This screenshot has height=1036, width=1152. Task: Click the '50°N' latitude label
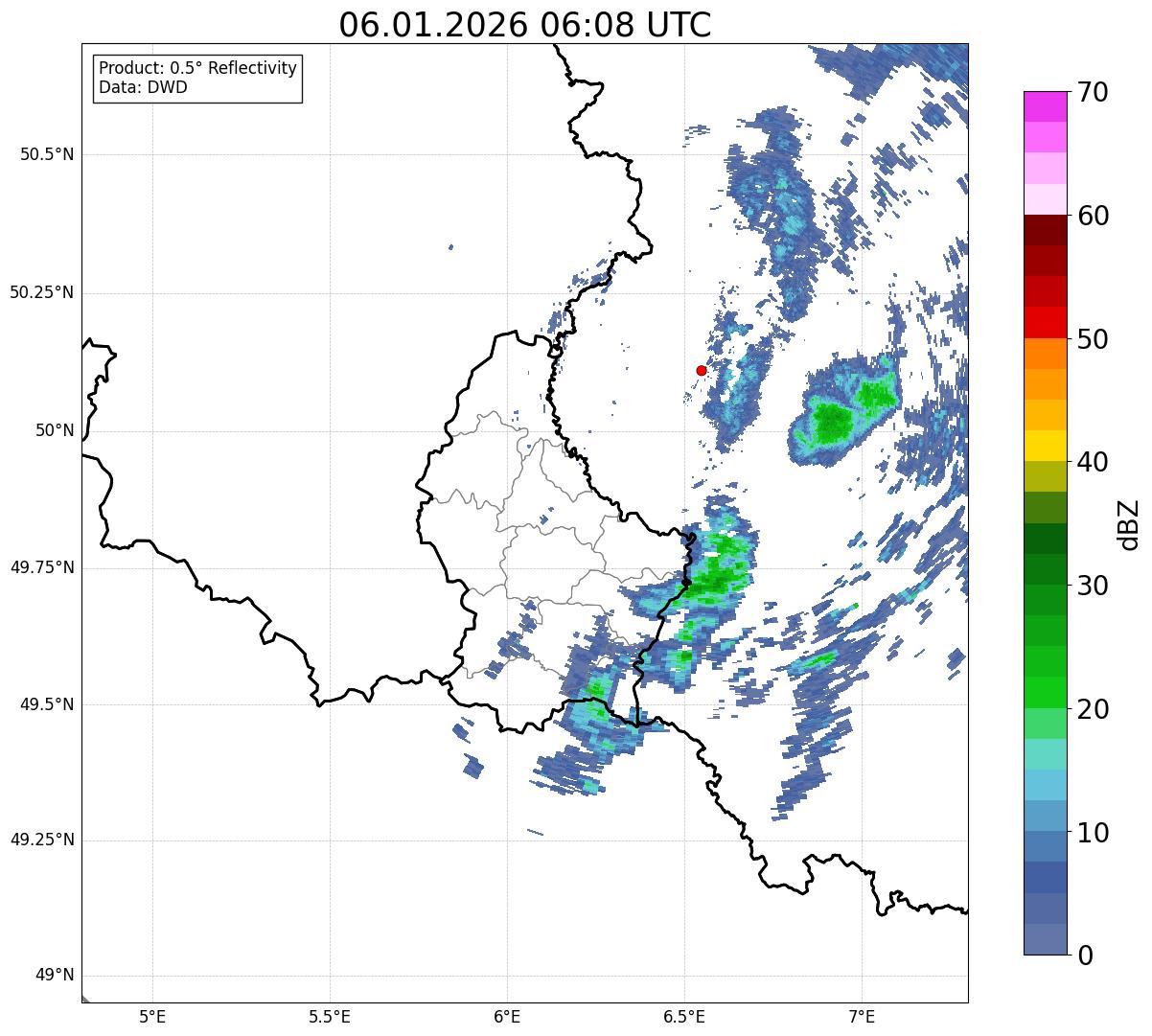coord(55,430)
